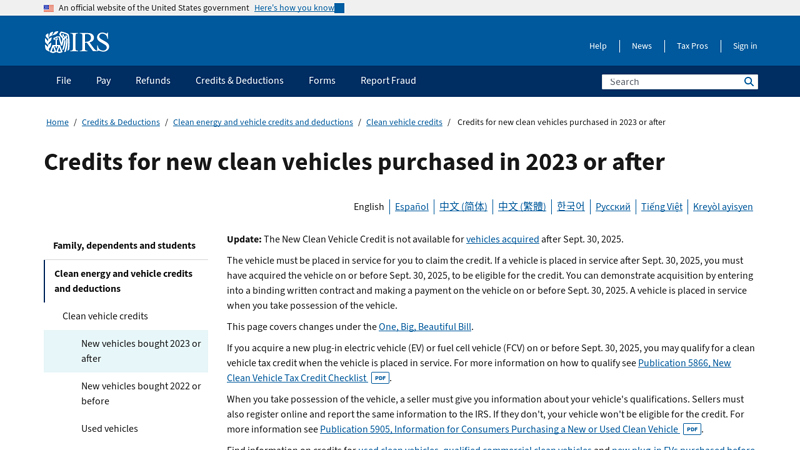Click the IRS logo
The height and width of the screenshot is (450, 800).
click(x=77, y=42)
